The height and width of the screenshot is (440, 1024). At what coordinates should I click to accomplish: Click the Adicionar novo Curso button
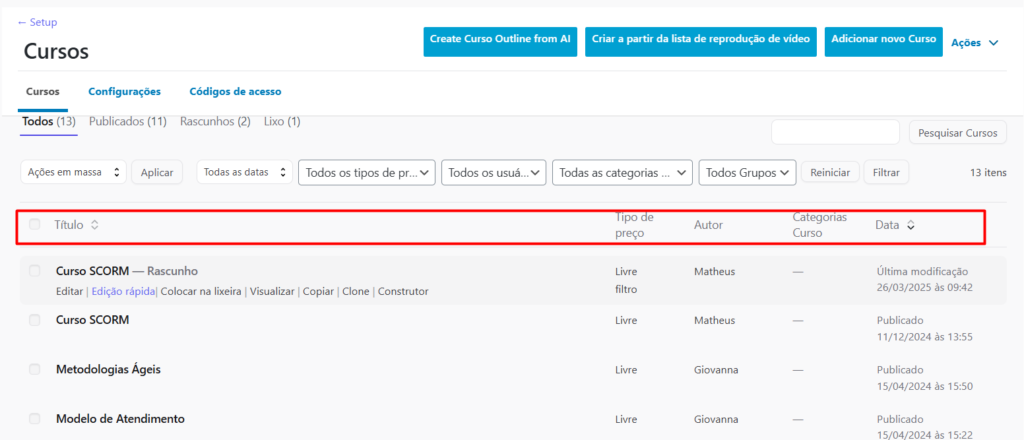(883, 41)
